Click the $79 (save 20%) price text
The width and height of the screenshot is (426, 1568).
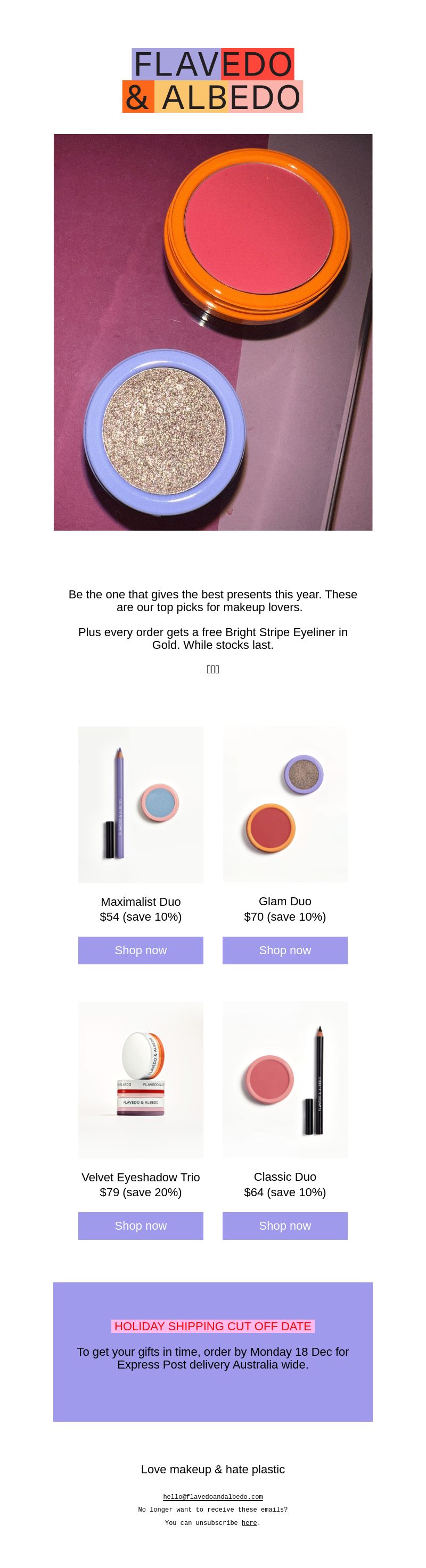click(141, 1192)
